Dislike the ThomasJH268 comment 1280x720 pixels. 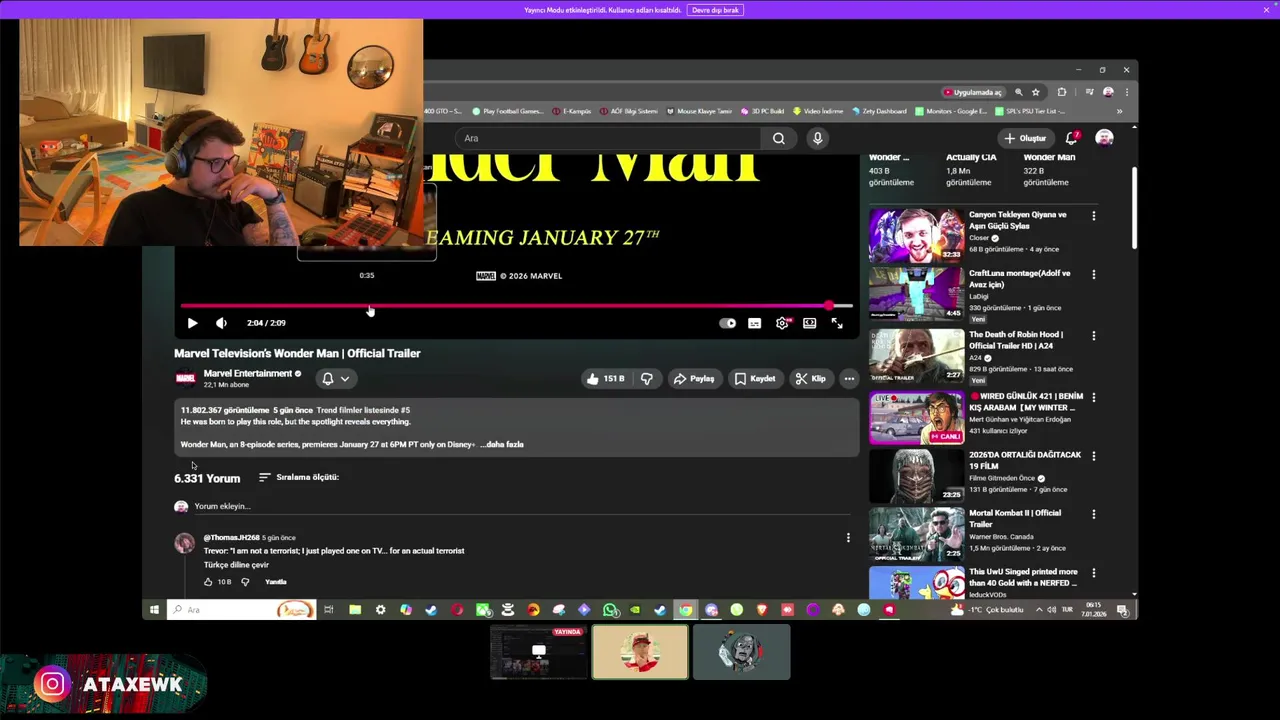pos(245,582)
